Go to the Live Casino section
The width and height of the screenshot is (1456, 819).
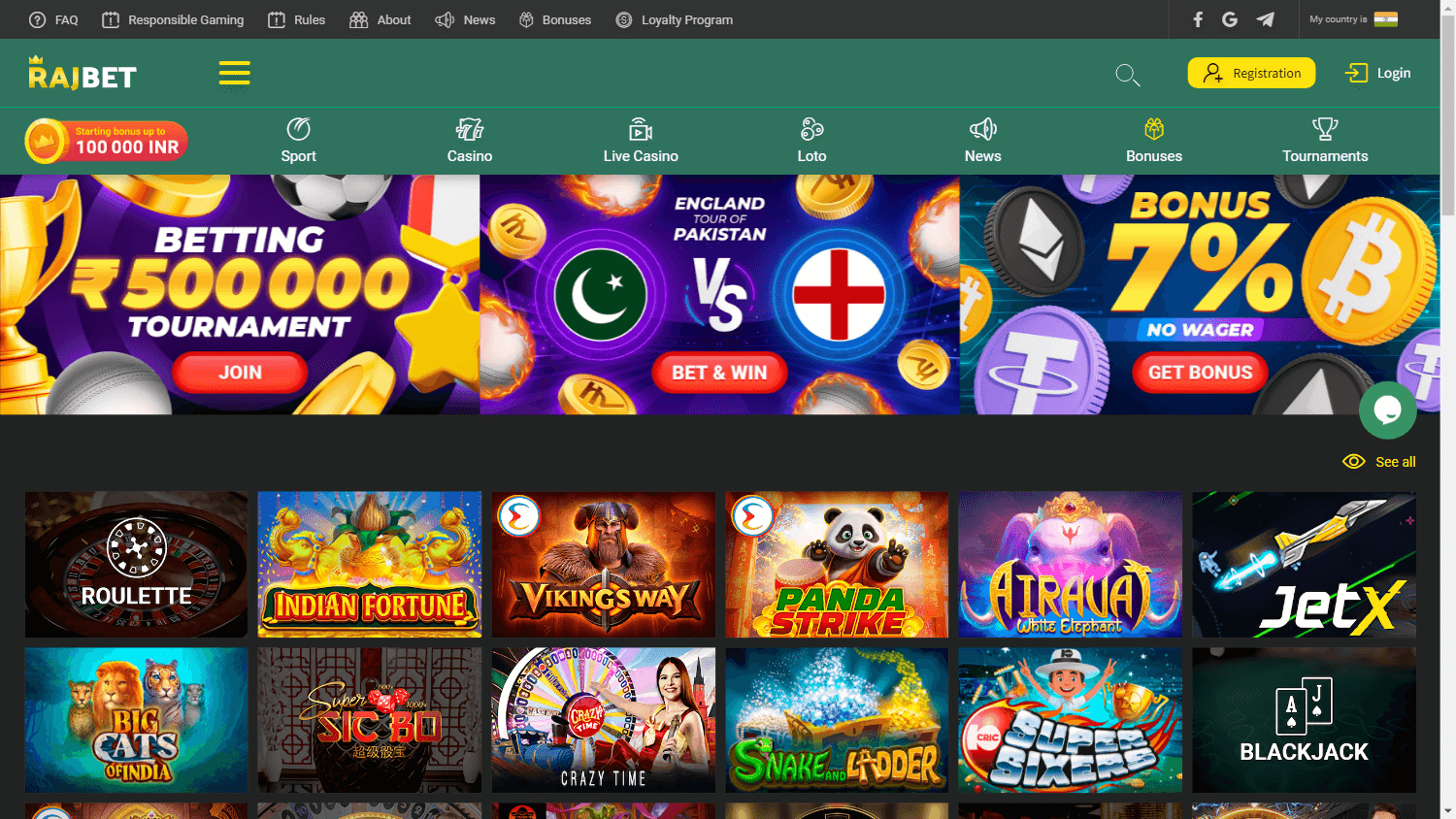pos(641,141)
